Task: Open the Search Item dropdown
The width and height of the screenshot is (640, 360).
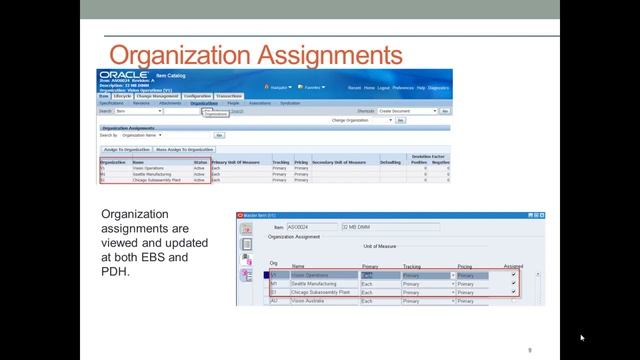Action: point(138,111)
